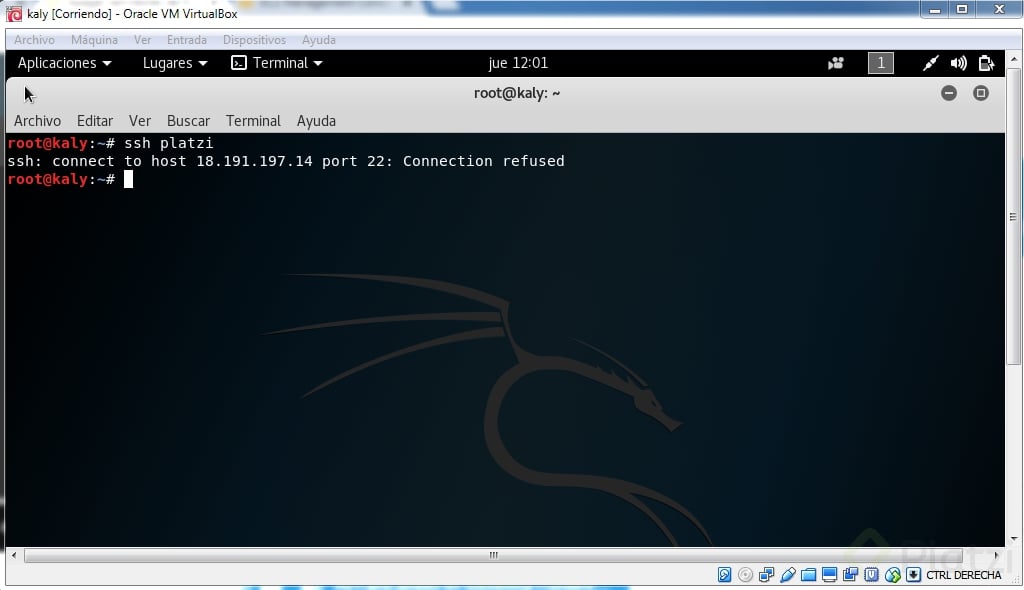Image resolution: width=1024 pixels, height=590 pixels.
Task: Click the keyboard capture down-arrow icon
Action: 914,575
